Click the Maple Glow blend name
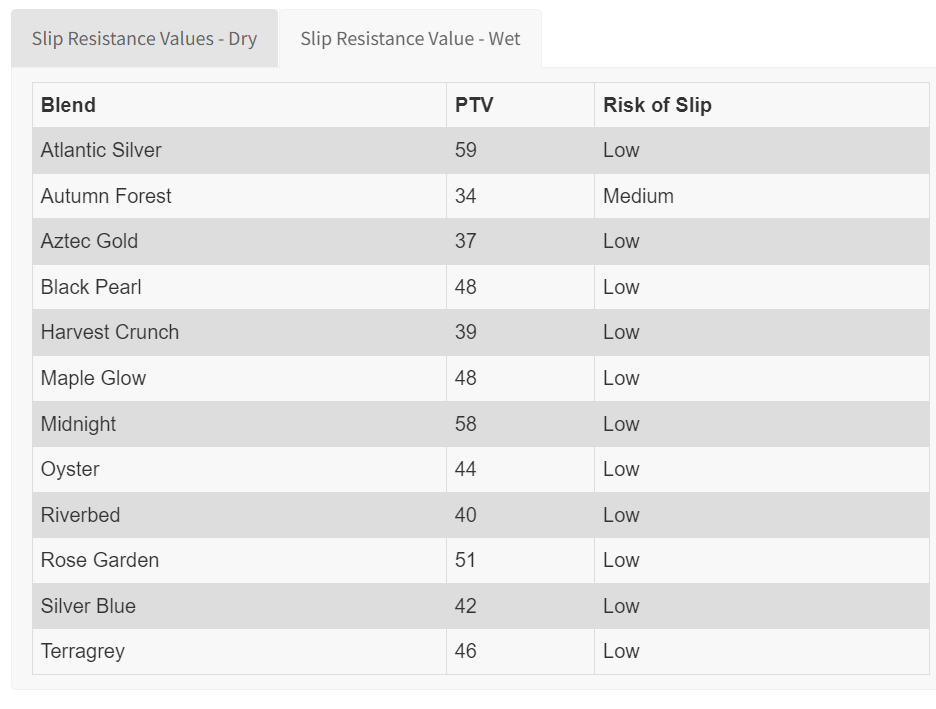The width and height of the screenshot is (936, 709). [93, 378]
